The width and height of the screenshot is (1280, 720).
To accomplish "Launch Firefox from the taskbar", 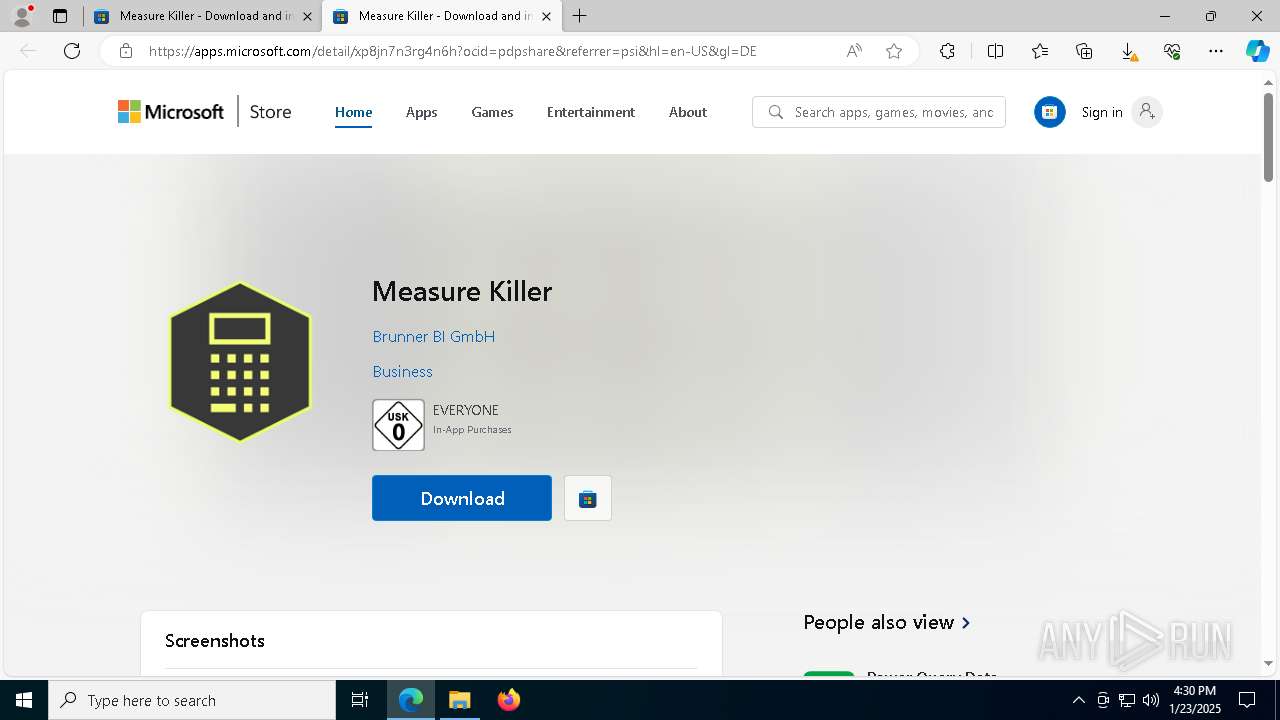I will (508, 700).
